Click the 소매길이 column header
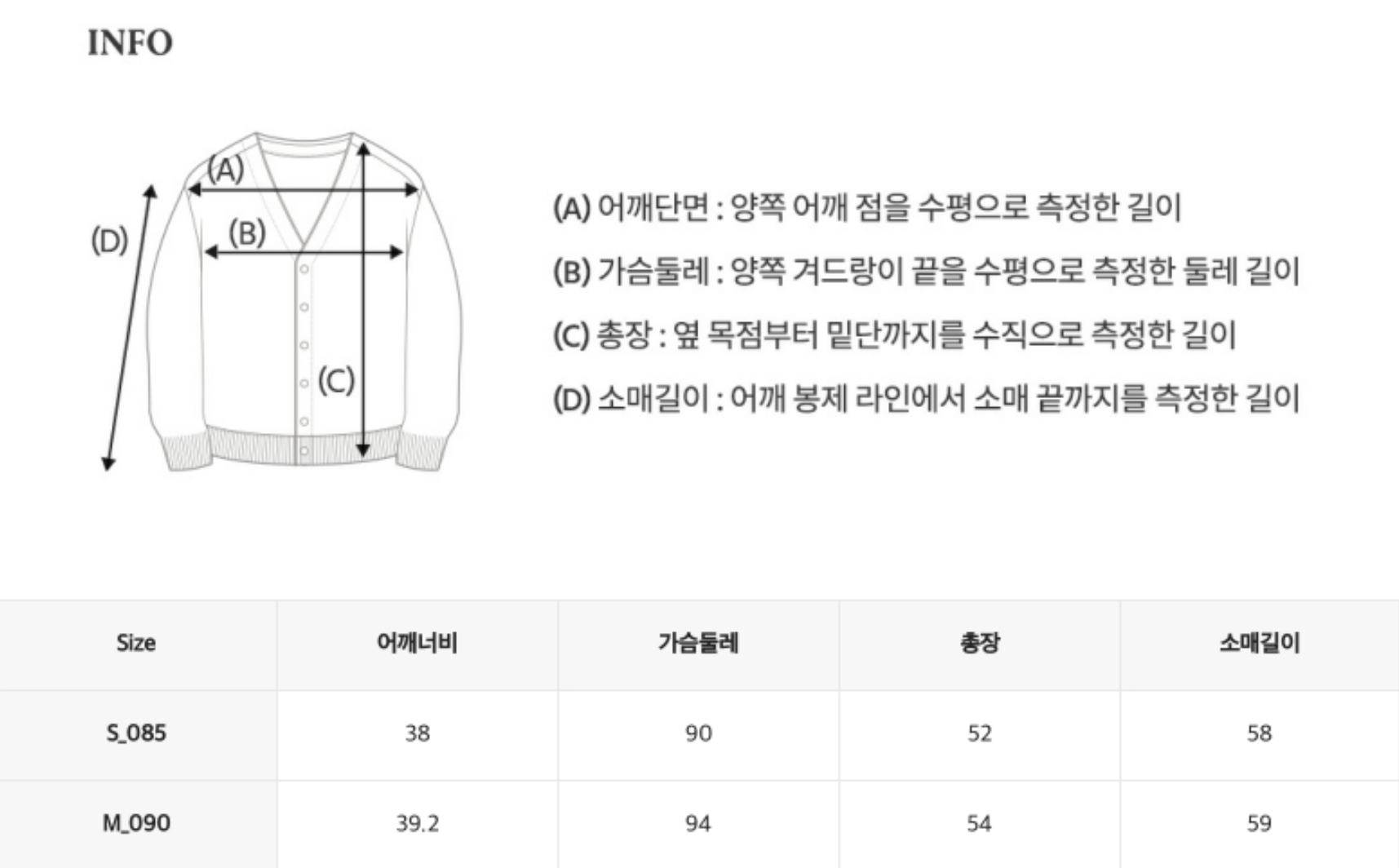The height and width of the screenshot is (868, 1399). coord(1260,643)
